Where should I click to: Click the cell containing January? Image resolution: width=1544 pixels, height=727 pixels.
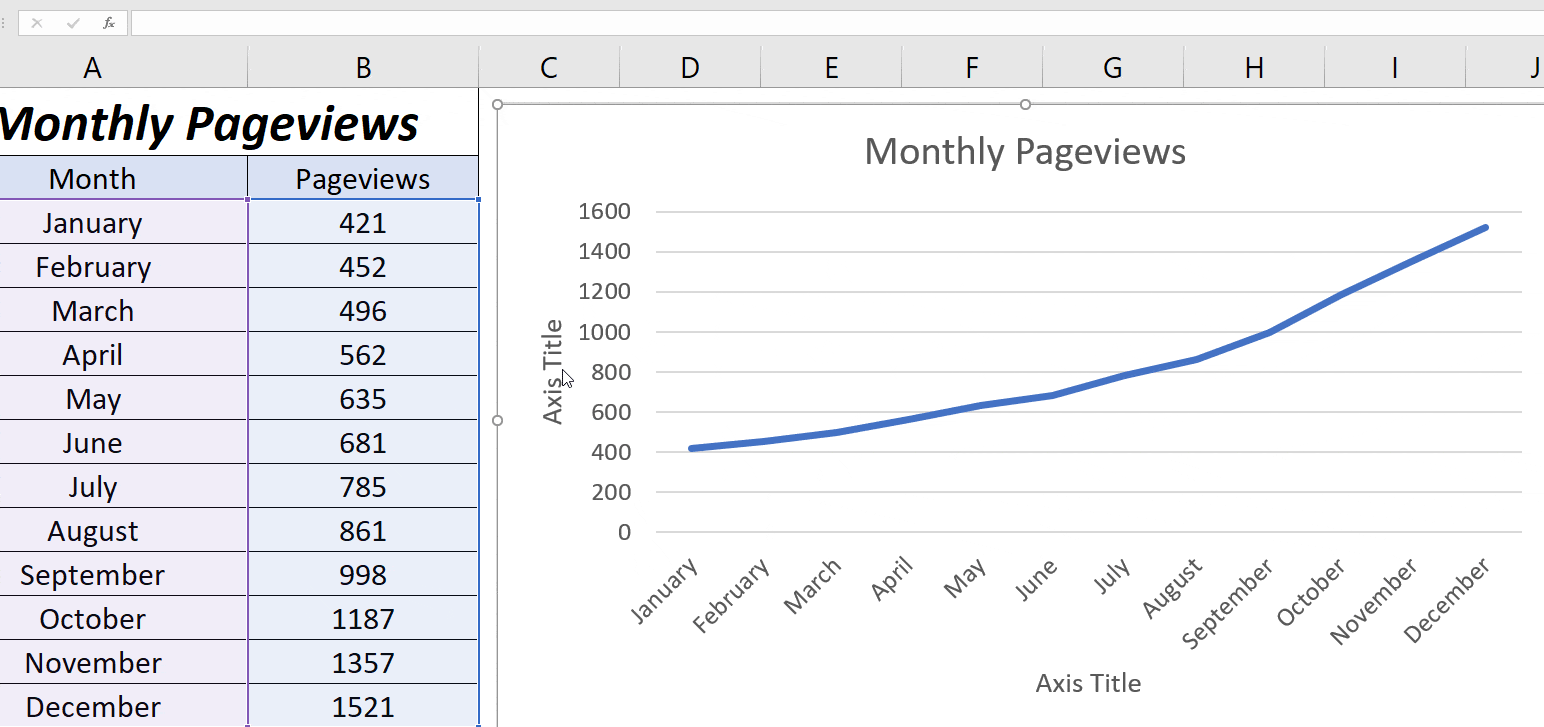click(x=92, y=222)
